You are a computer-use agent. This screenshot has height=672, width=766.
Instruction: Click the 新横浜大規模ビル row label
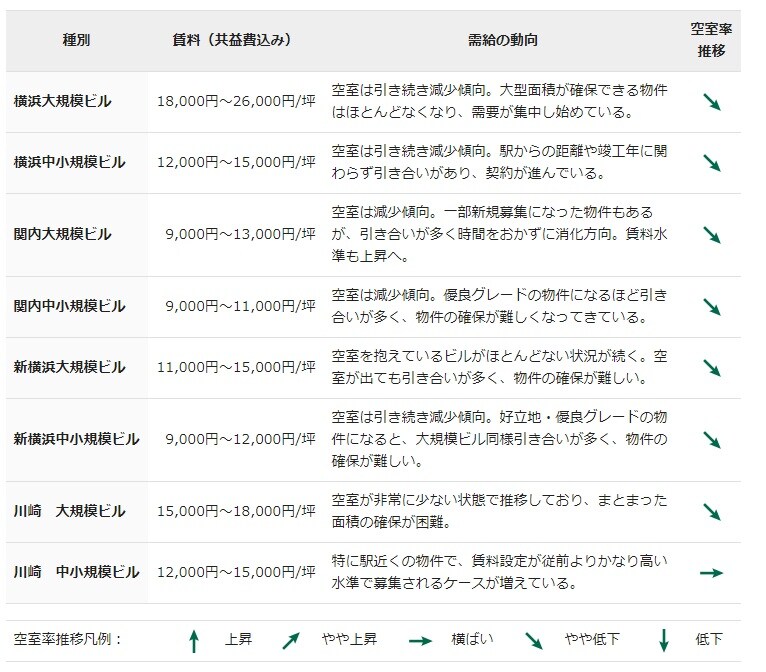pos(70,368)
